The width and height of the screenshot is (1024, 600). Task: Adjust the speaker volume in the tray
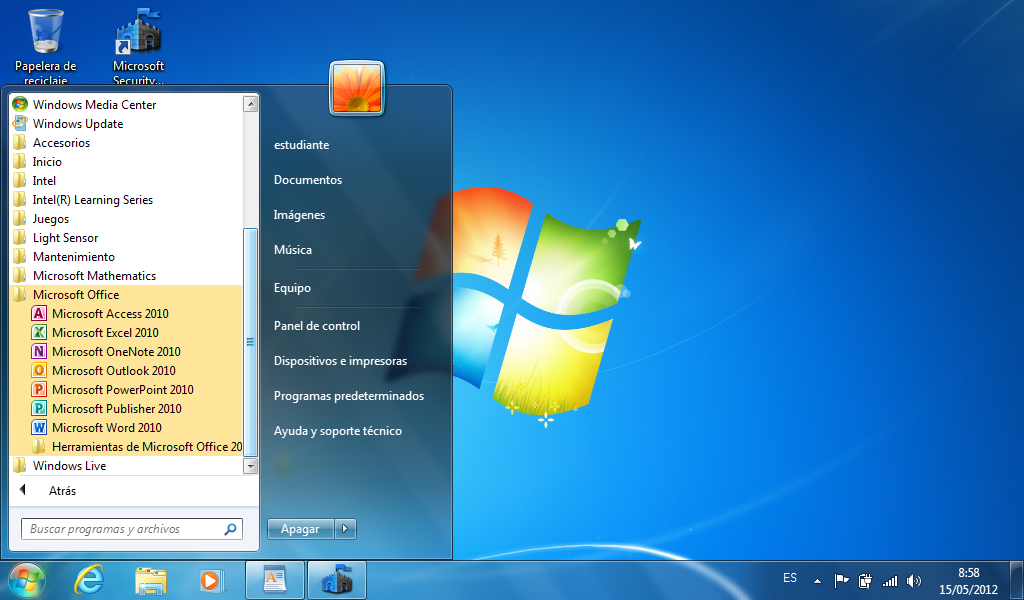pyautogui.click(x=914, y=579)
